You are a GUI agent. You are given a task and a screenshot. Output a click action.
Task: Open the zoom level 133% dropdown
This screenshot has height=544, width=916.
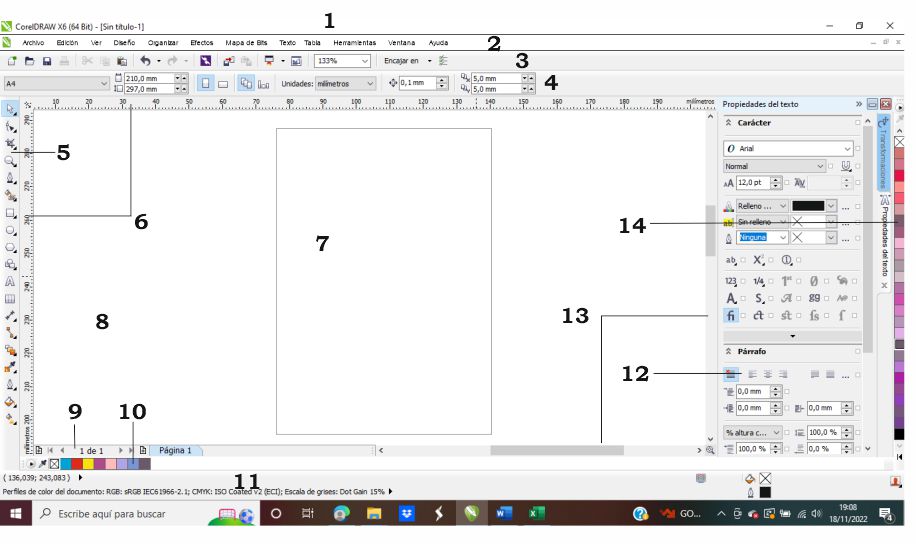click(365, 61)
